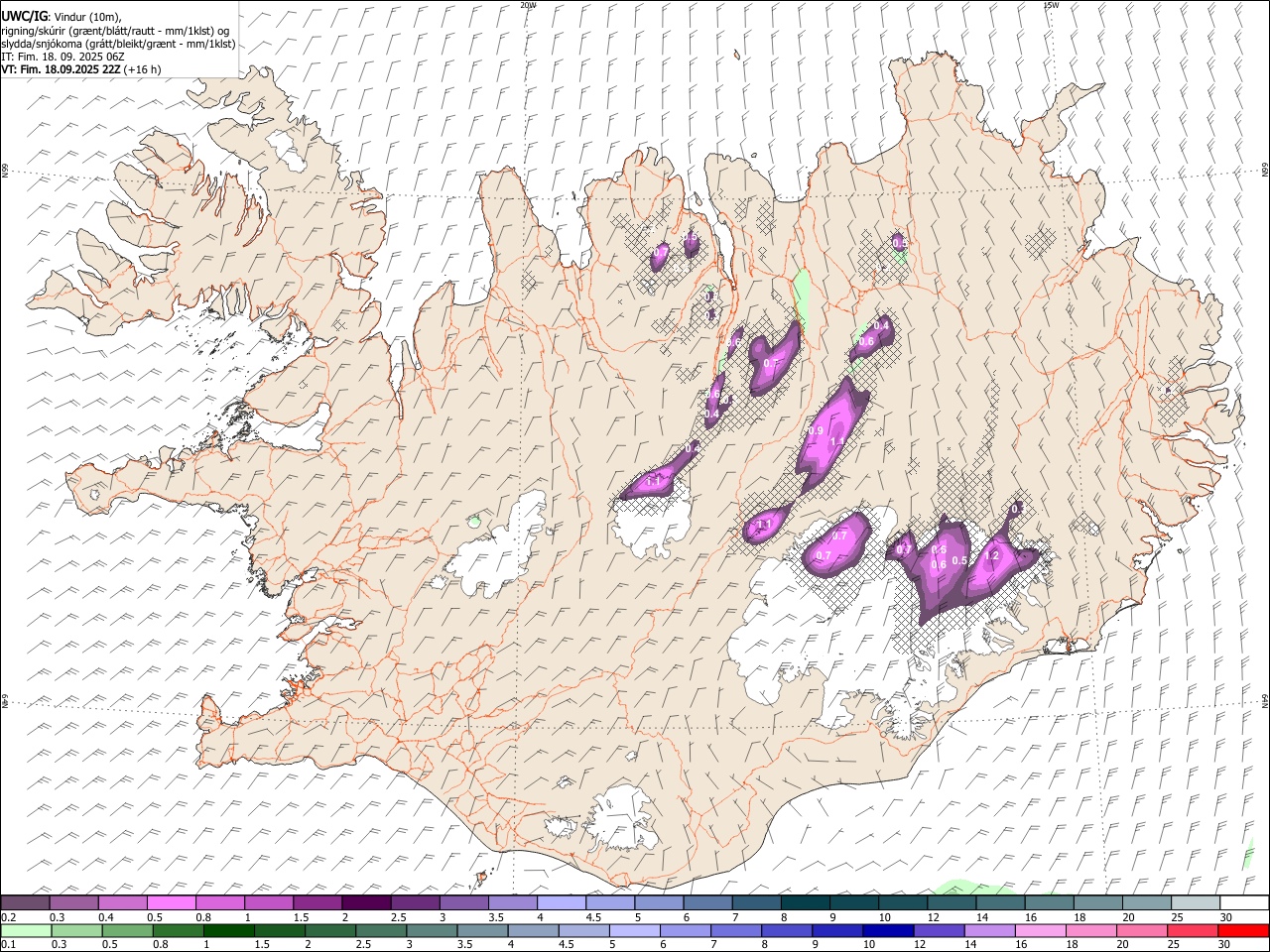Screen dimensions: 1270x952
Task: Click the 'rigning/skúrir' legend description line
Action: (115, 31)
